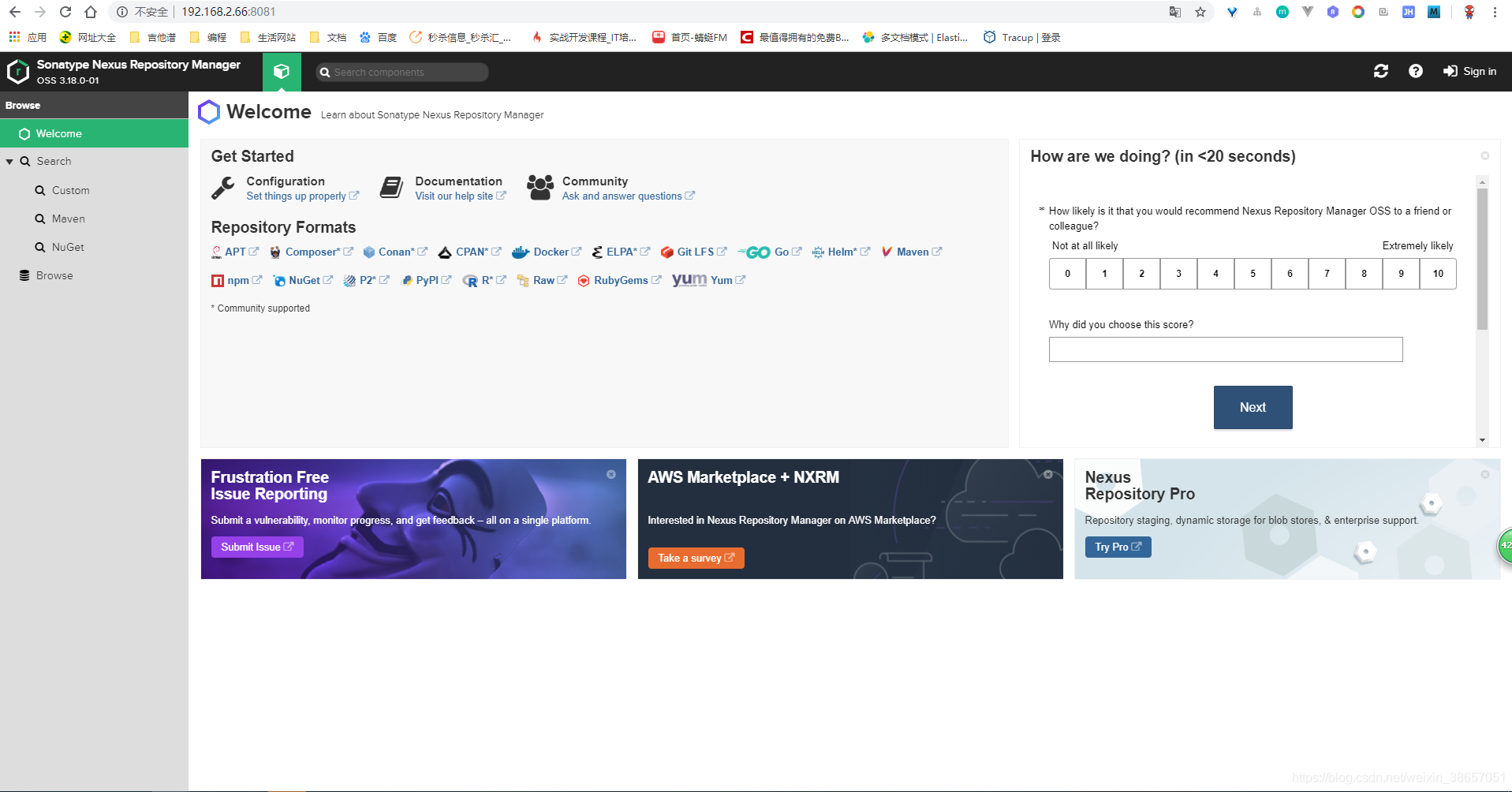Close the 'How are we doing' survey panel
Screen dimensions: 1512x792
(x=1484, y=156)
